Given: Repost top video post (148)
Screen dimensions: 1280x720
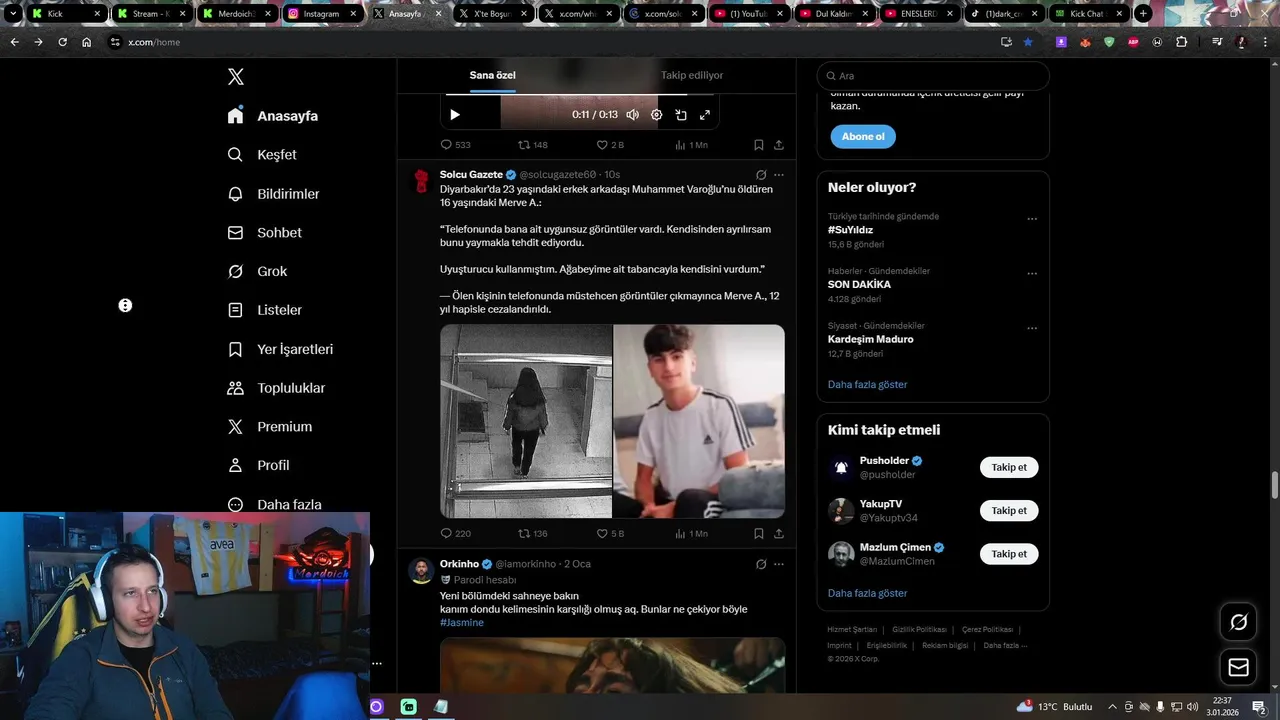Looking at the screenshot, I should click(x=533, y=145).
